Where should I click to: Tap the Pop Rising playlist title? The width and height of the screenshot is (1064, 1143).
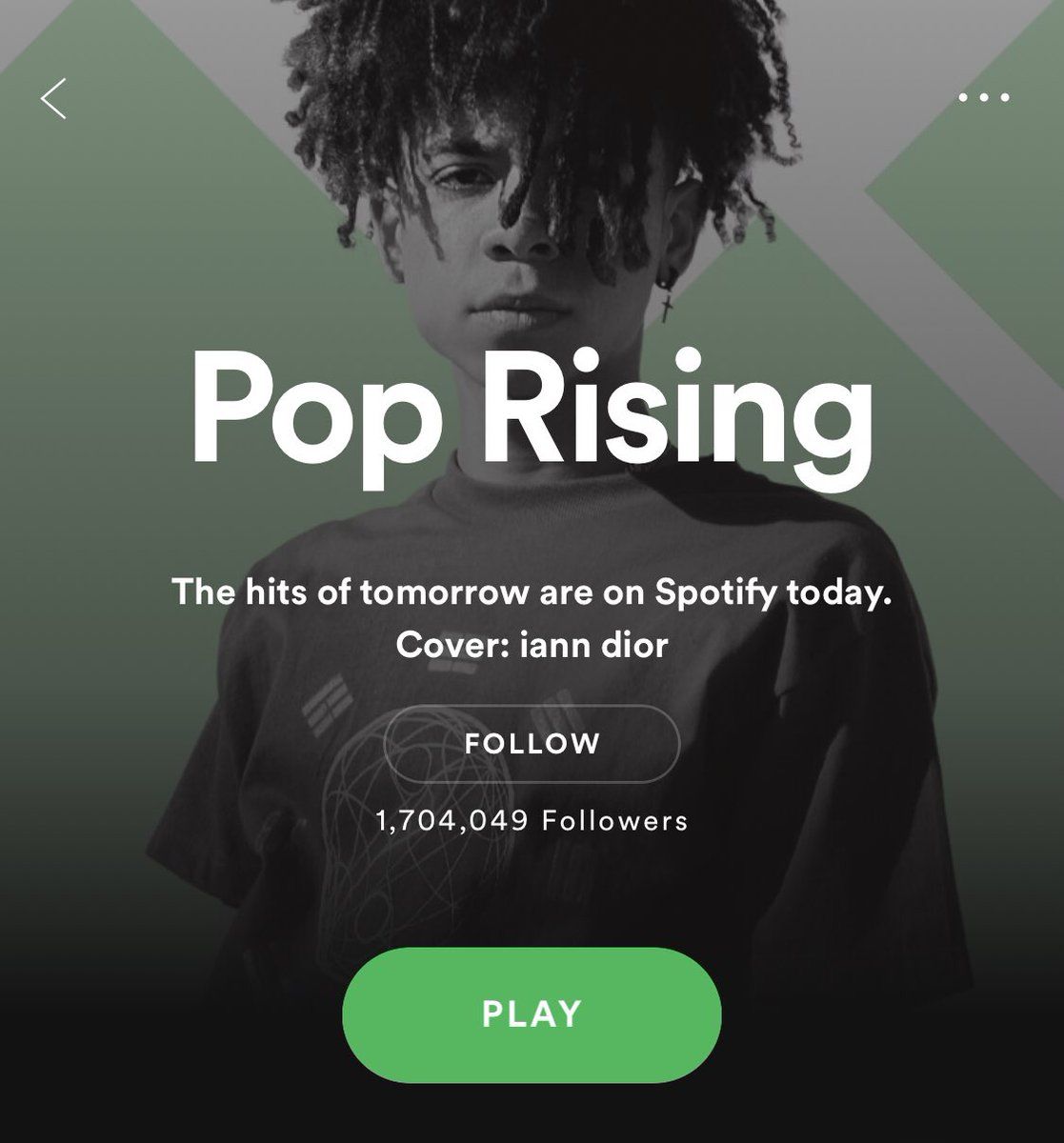point(532,404)
